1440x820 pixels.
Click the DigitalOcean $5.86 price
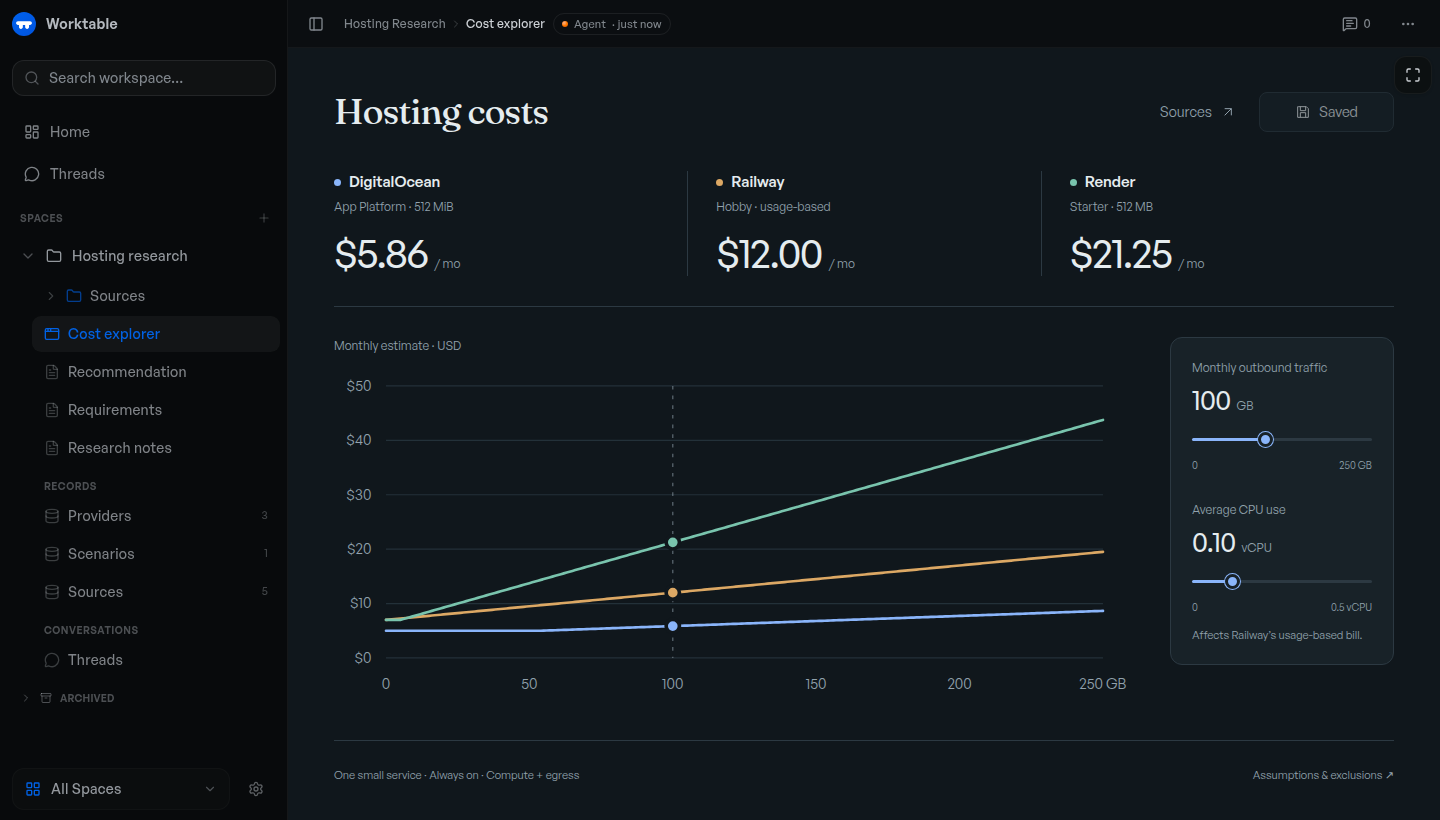coord(381,255)
